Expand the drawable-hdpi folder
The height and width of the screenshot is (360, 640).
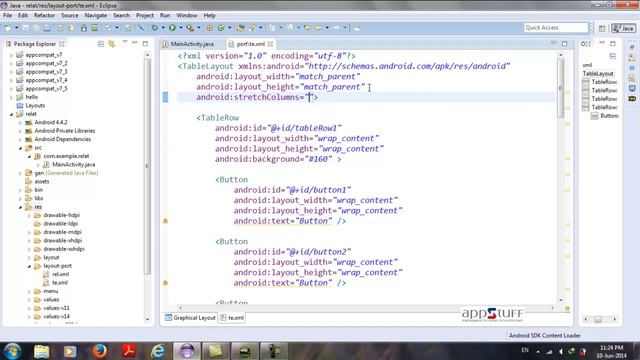29,215
